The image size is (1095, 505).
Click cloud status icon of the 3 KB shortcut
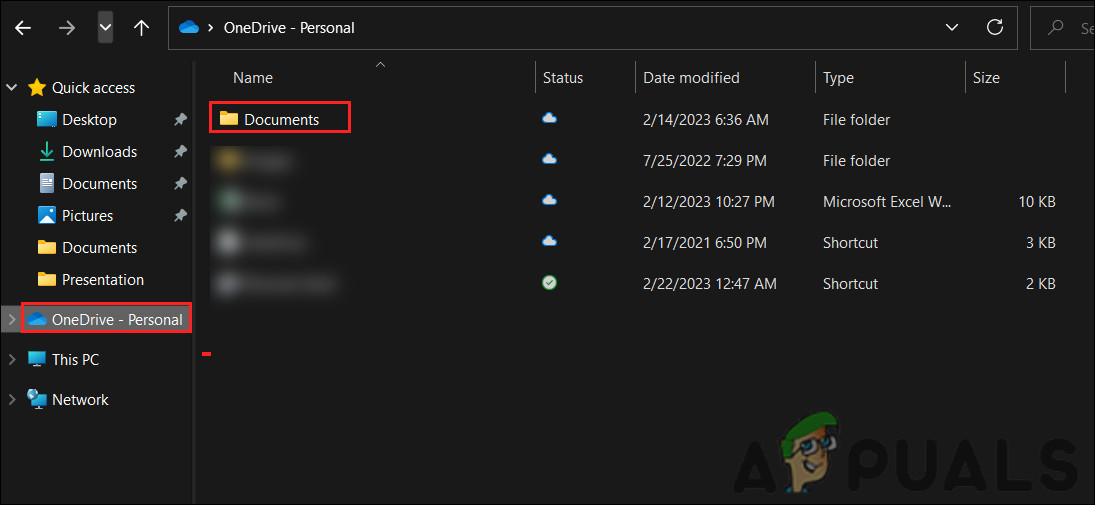[x=550, y=241]
